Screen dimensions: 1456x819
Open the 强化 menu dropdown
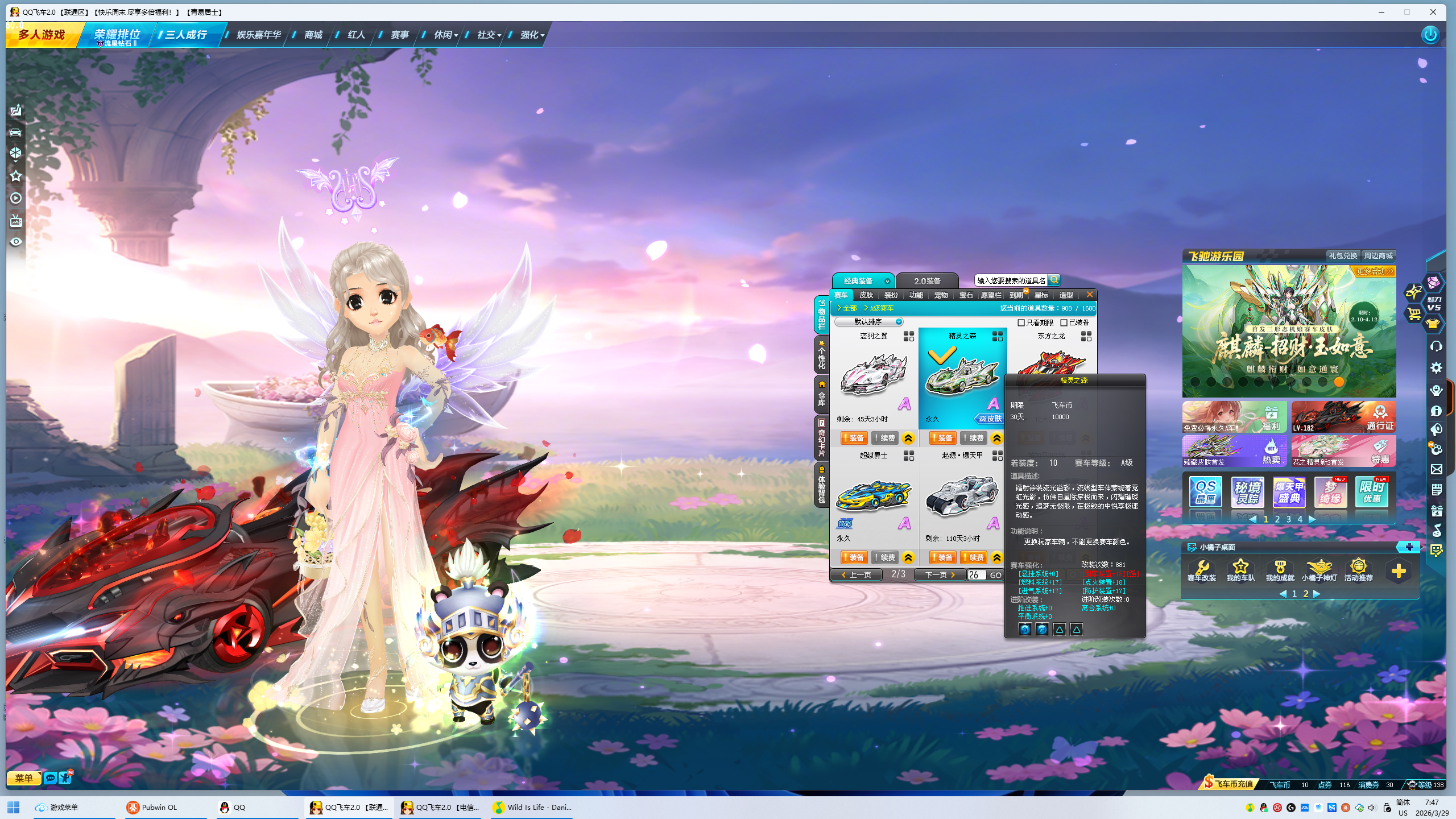532,35
